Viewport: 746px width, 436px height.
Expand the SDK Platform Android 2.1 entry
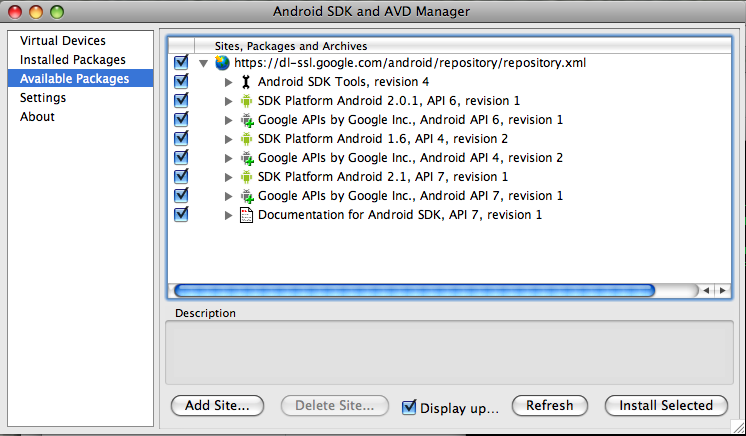point(228,178)
